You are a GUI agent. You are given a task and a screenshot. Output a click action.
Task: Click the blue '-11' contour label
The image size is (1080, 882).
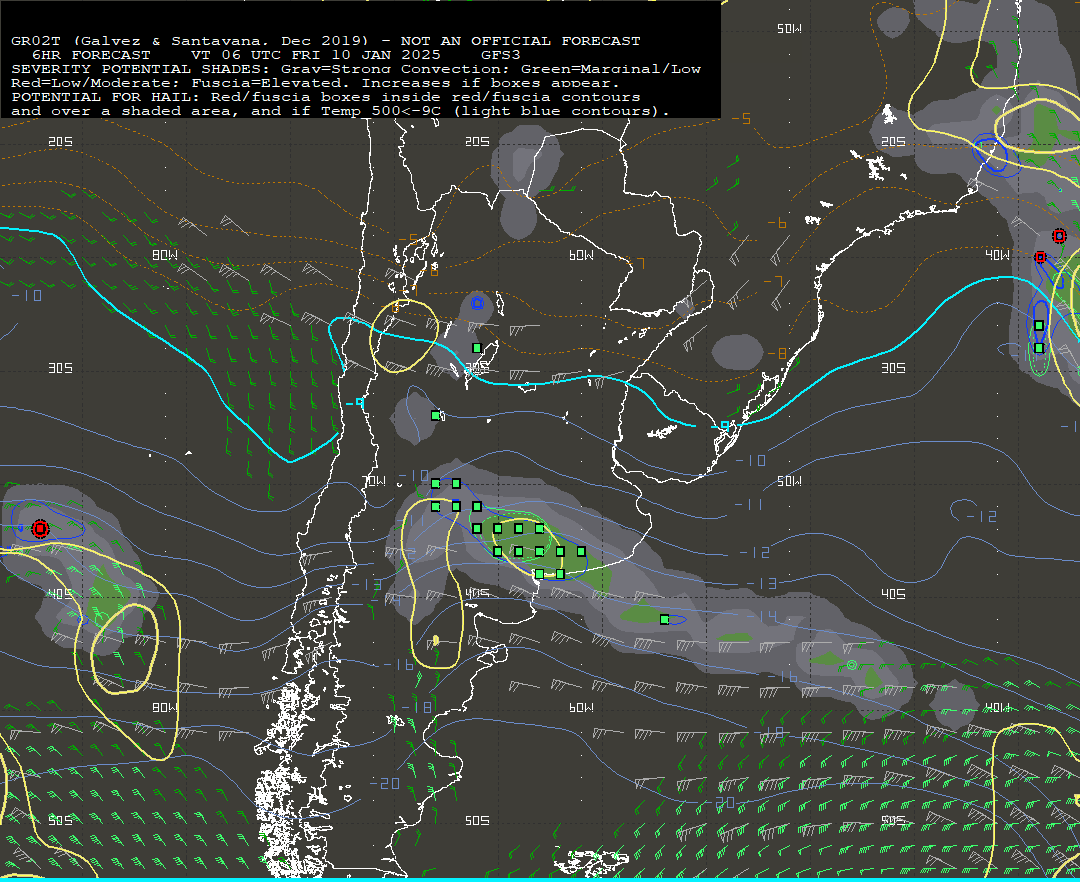point(749,505)
